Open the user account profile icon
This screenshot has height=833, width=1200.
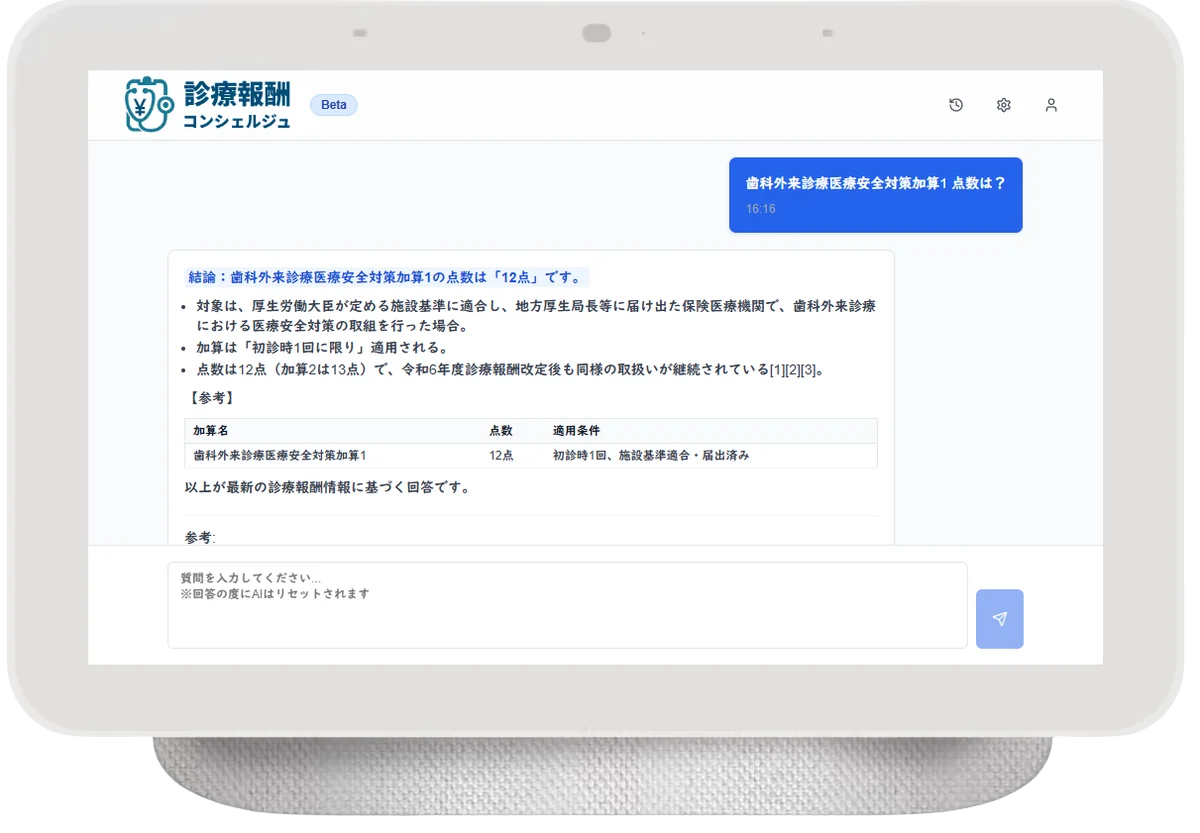pyautogui.click(x=1051, y=105)
